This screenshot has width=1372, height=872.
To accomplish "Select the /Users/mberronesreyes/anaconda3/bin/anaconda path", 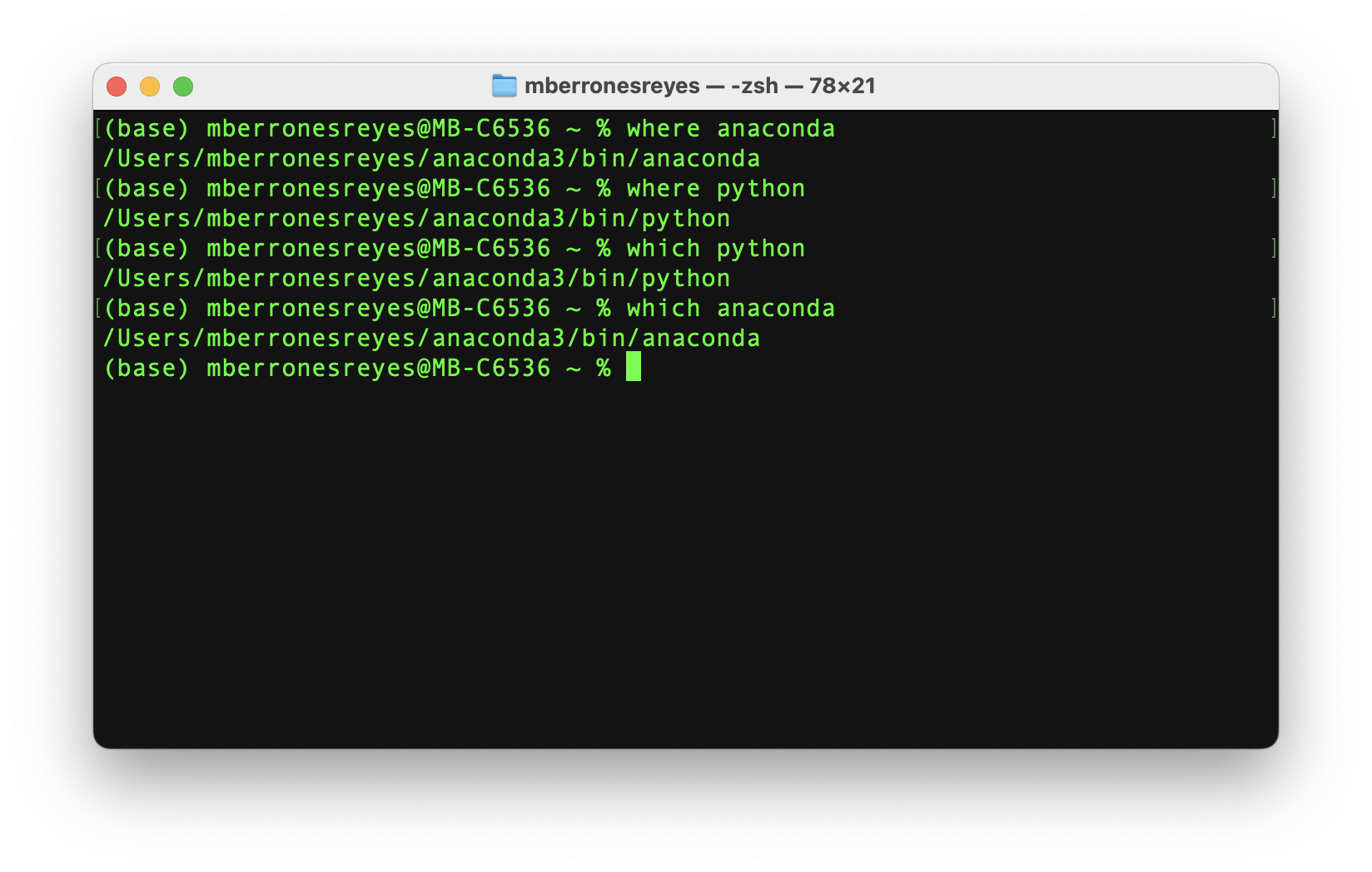I will pyautogui.click(x=433, y=158).
